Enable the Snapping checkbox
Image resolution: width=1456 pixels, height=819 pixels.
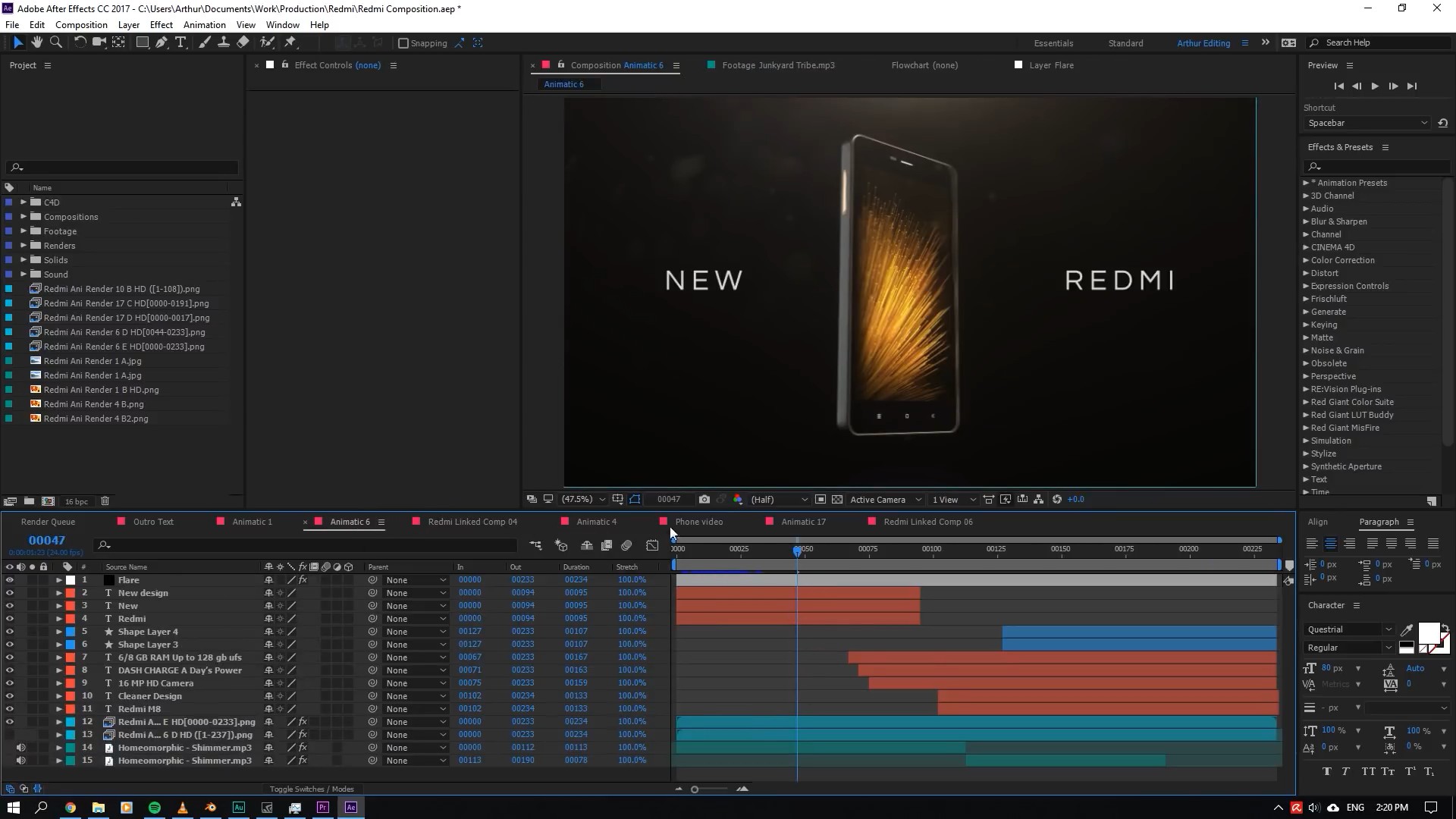(x=403, y=43)
